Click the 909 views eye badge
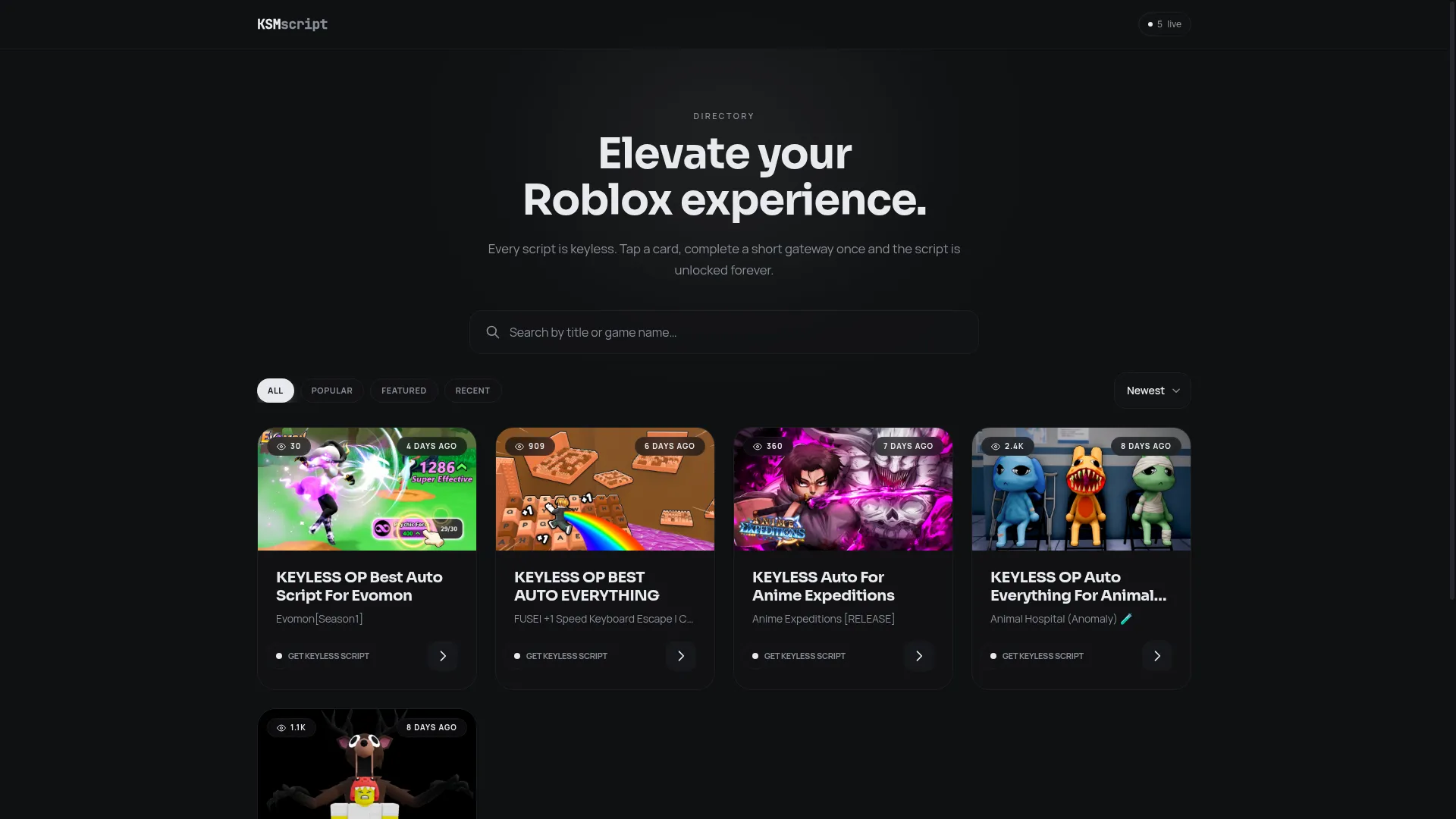 [530, 446]
